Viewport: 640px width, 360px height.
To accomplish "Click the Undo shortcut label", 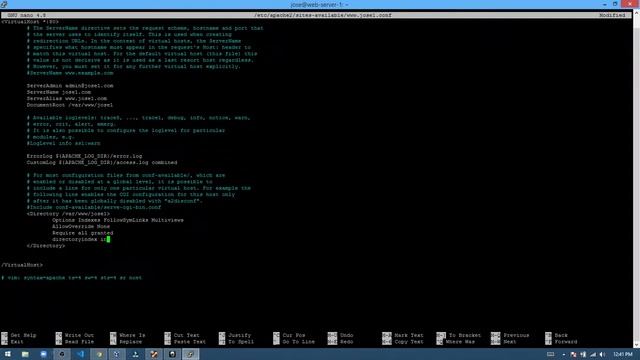I will (347, 335).
